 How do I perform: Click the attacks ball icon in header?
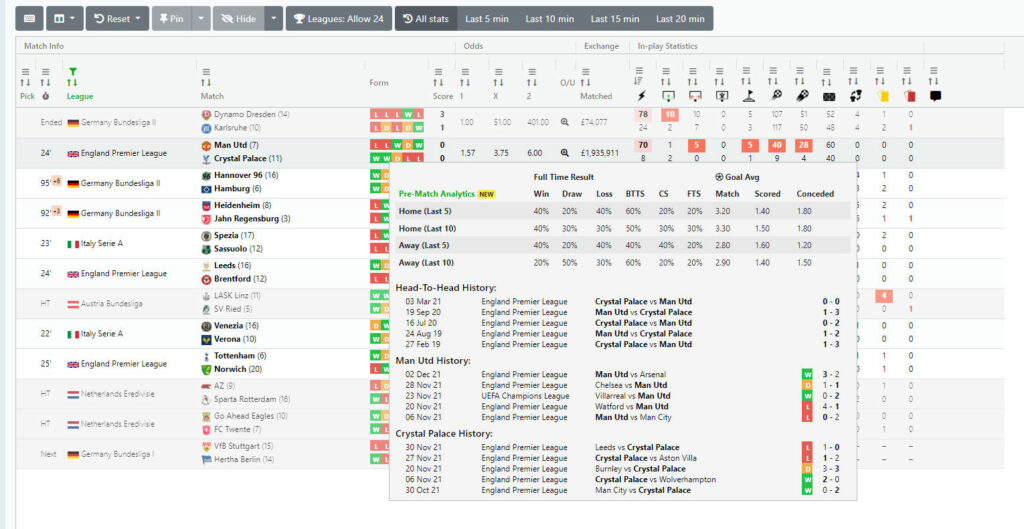[776, 96]
